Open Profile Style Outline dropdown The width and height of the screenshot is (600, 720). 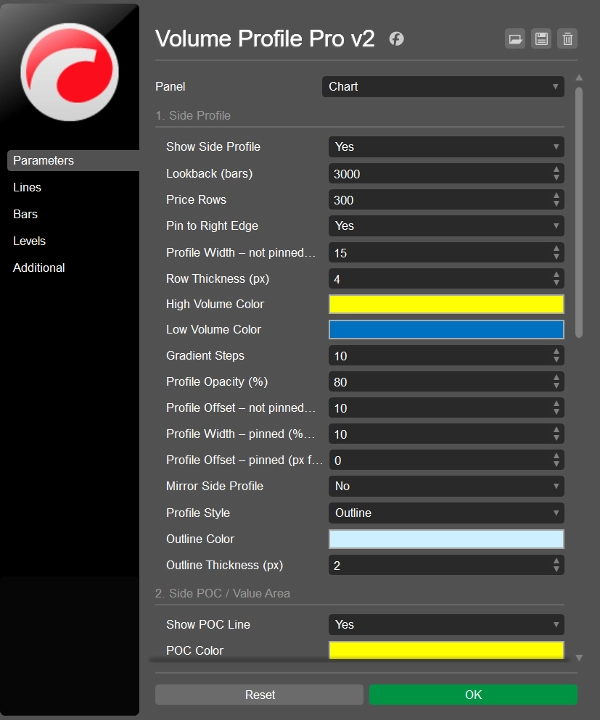(446, 513)
